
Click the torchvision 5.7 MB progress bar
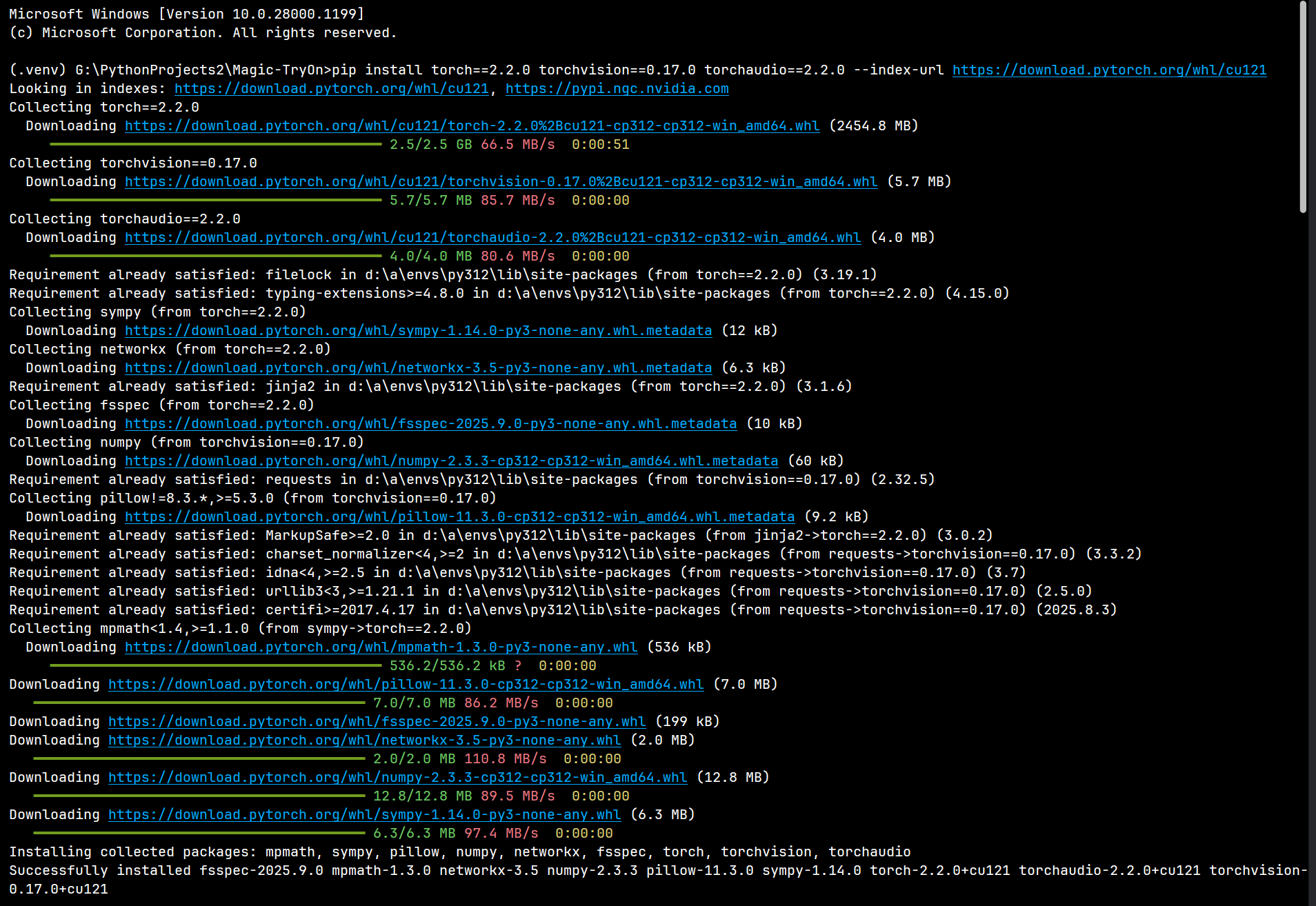pyautogui.click(x=215, y=200)
